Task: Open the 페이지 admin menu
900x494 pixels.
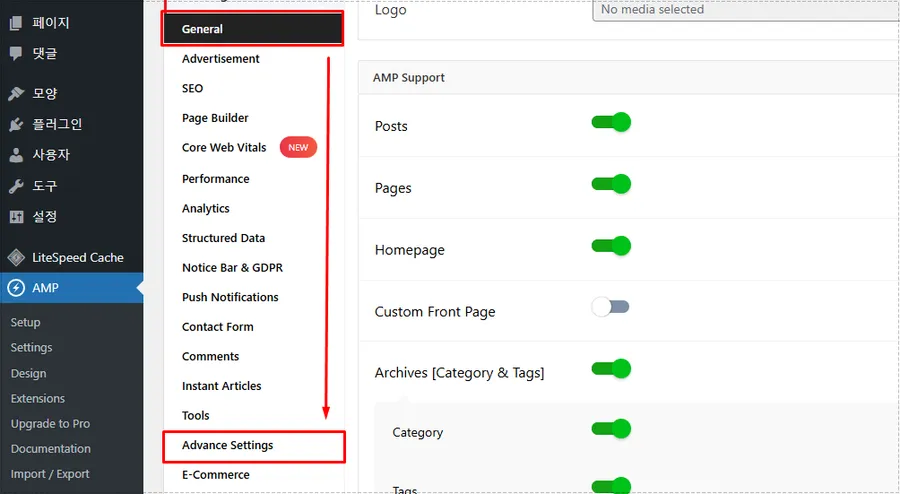Action: (51, 23)
